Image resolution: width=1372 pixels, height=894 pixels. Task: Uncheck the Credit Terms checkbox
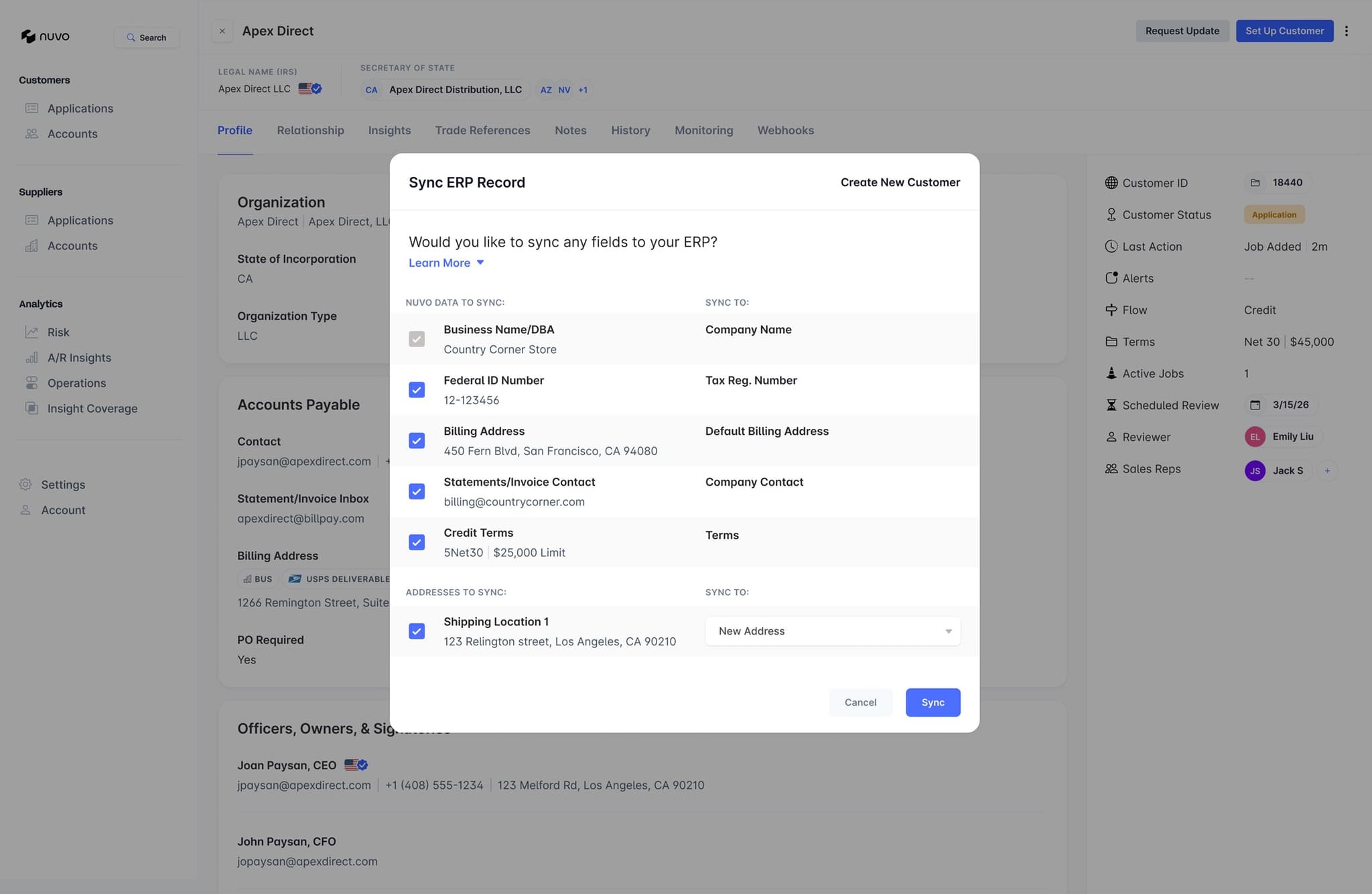[417, 543]
